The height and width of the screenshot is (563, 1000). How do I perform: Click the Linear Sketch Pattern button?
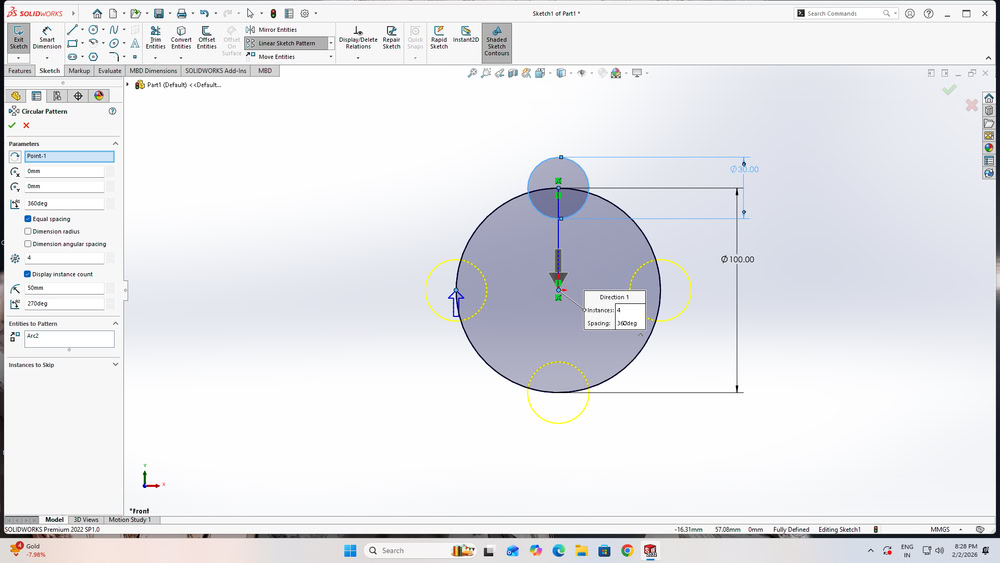click(x=286, y=43)
